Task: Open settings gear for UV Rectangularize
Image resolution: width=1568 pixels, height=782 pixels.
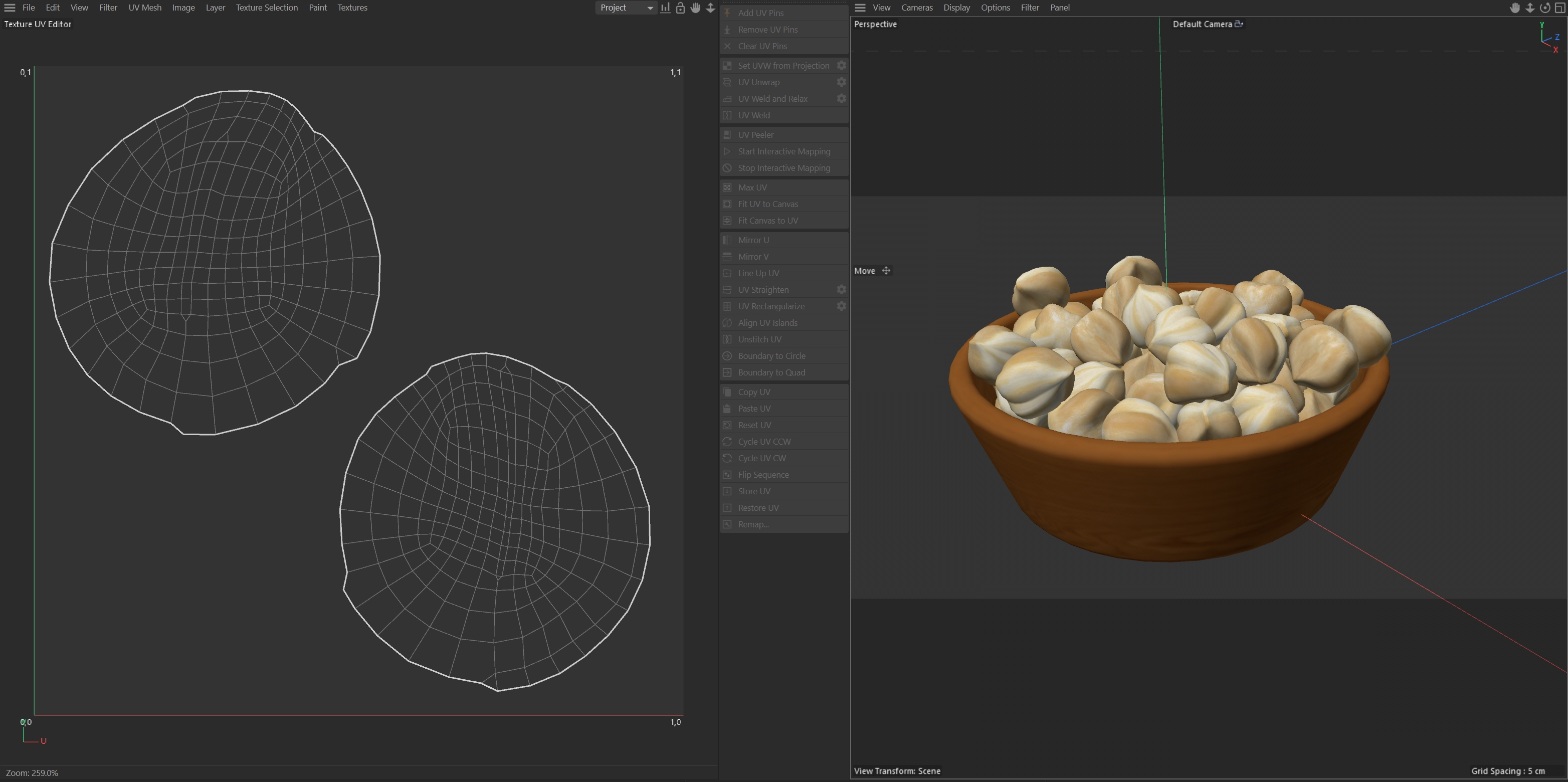Action: (x=841, y=306)
